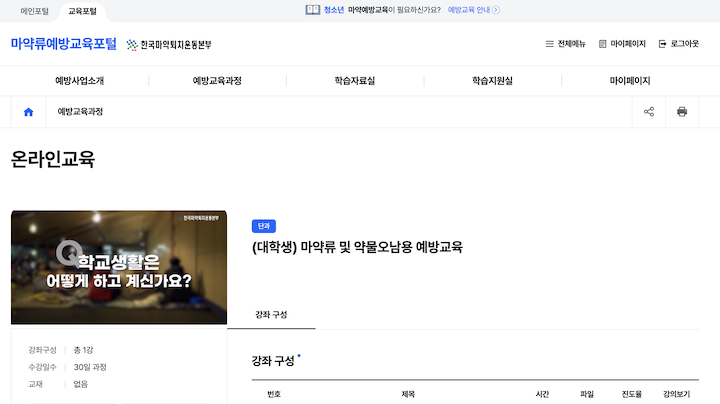This screenshot has height=404, width=720.
Task: Click 제목 column header
Action: tap(408, 394)
